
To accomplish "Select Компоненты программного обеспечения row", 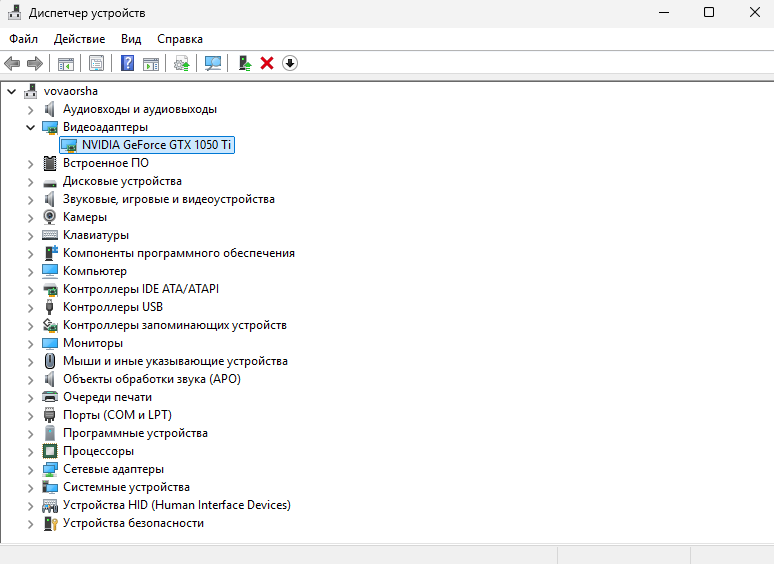I will point(179,253).
